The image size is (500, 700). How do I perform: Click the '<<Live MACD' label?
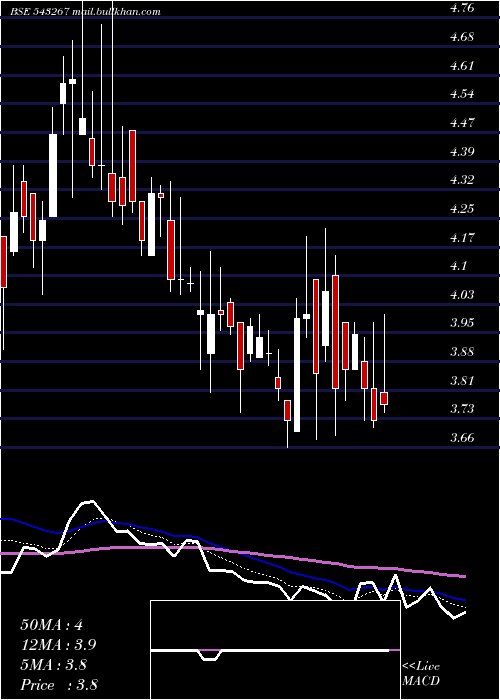(421, 674)
